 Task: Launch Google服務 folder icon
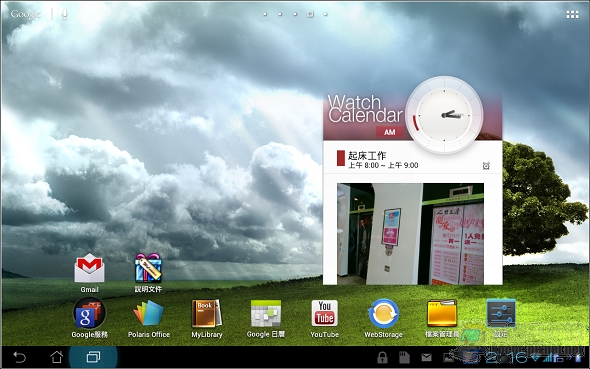click(x=89, y=313)
